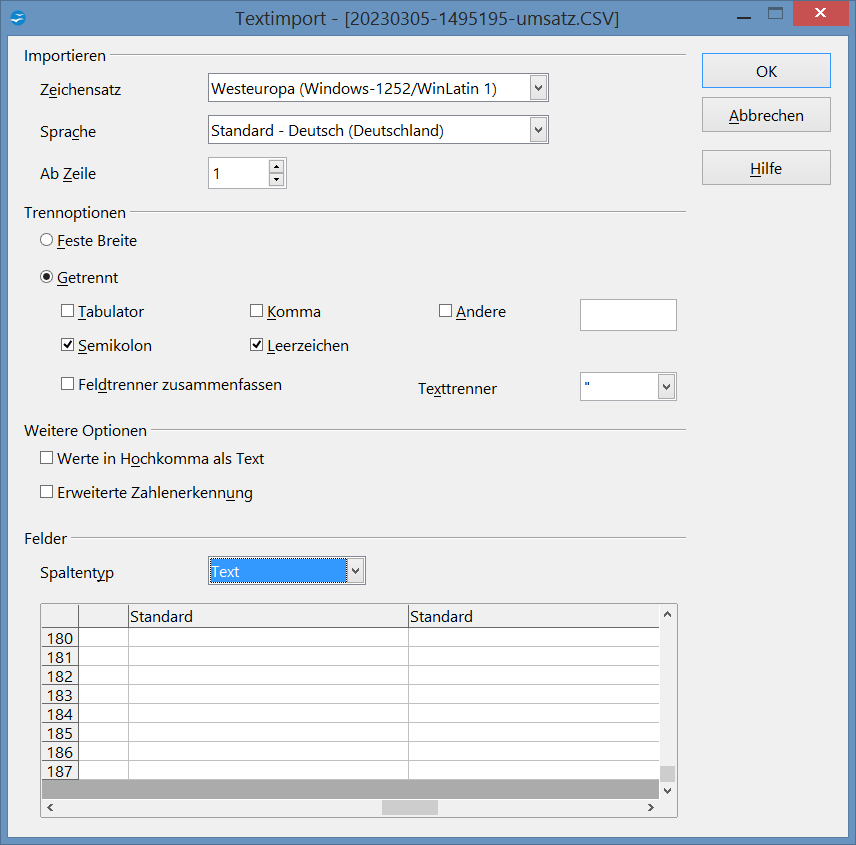Enable the Tabulator separator checkbox
856x845 pixels.
coord(67,311)
